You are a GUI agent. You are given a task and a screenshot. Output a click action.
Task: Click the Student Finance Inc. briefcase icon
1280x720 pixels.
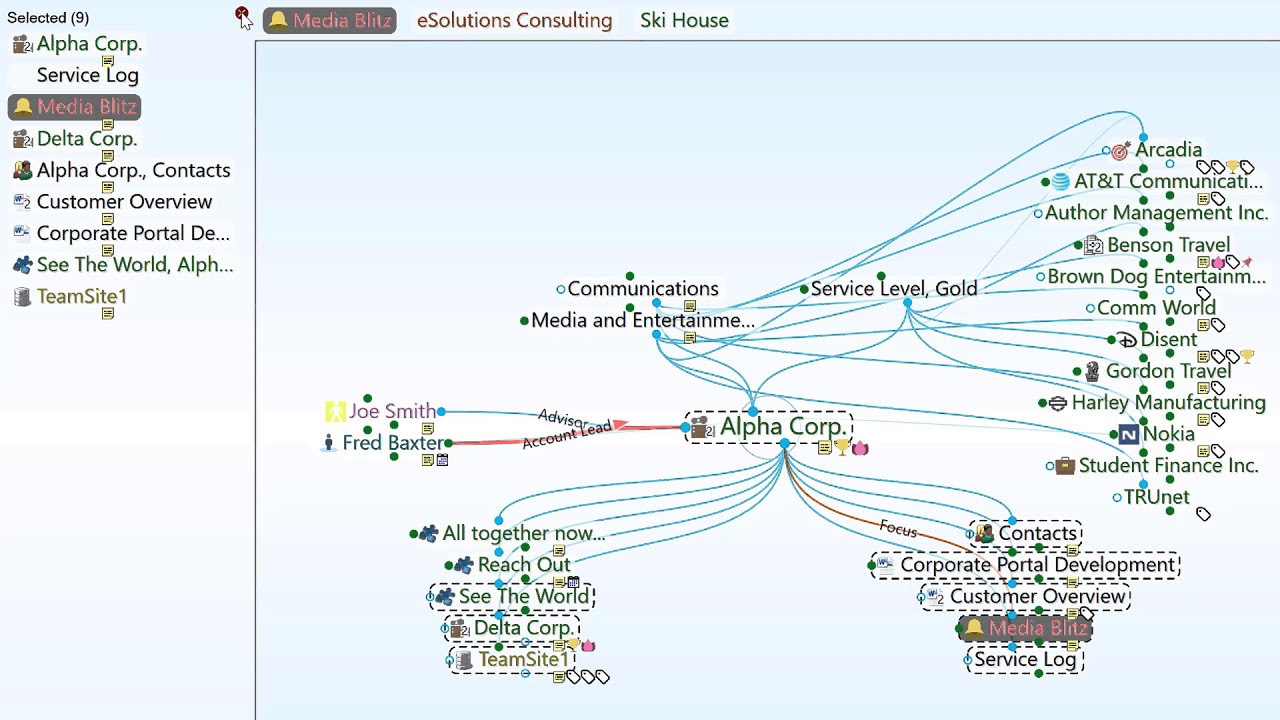tap(1065, 466)
